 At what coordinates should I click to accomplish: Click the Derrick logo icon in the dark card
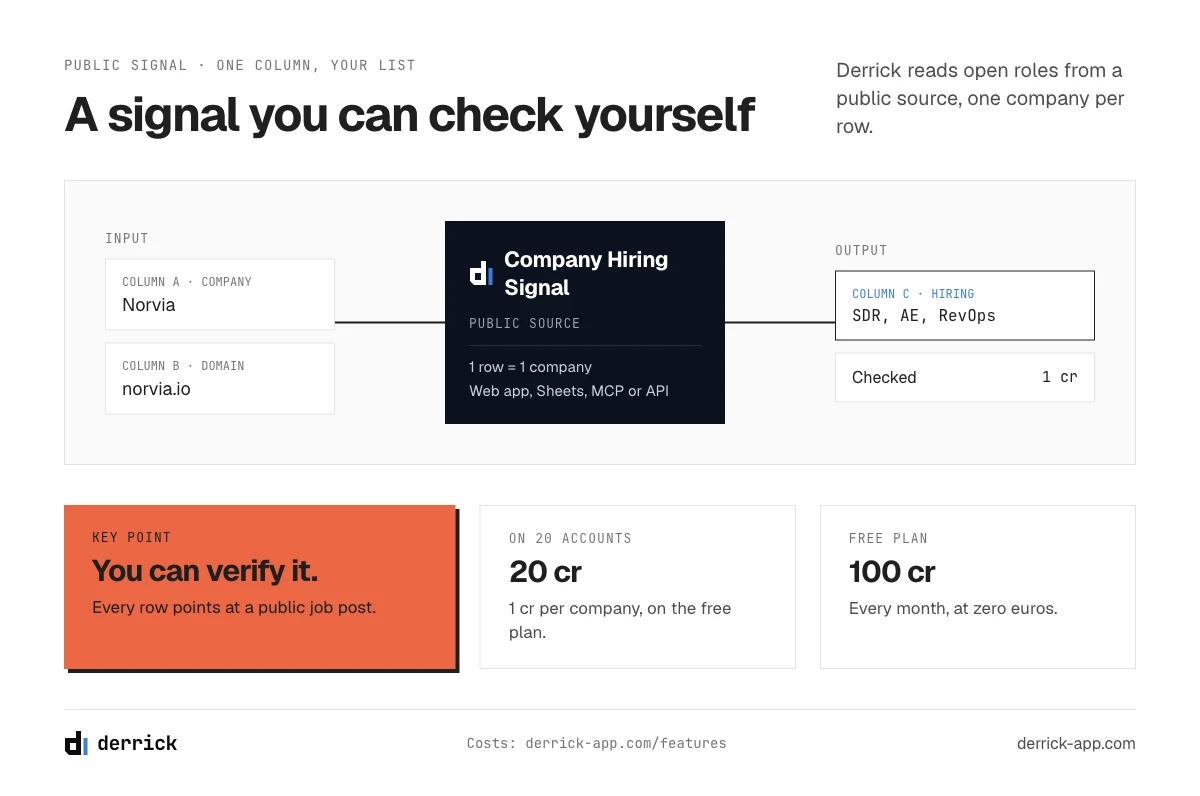pyautogui.click(x=481, y=273)
